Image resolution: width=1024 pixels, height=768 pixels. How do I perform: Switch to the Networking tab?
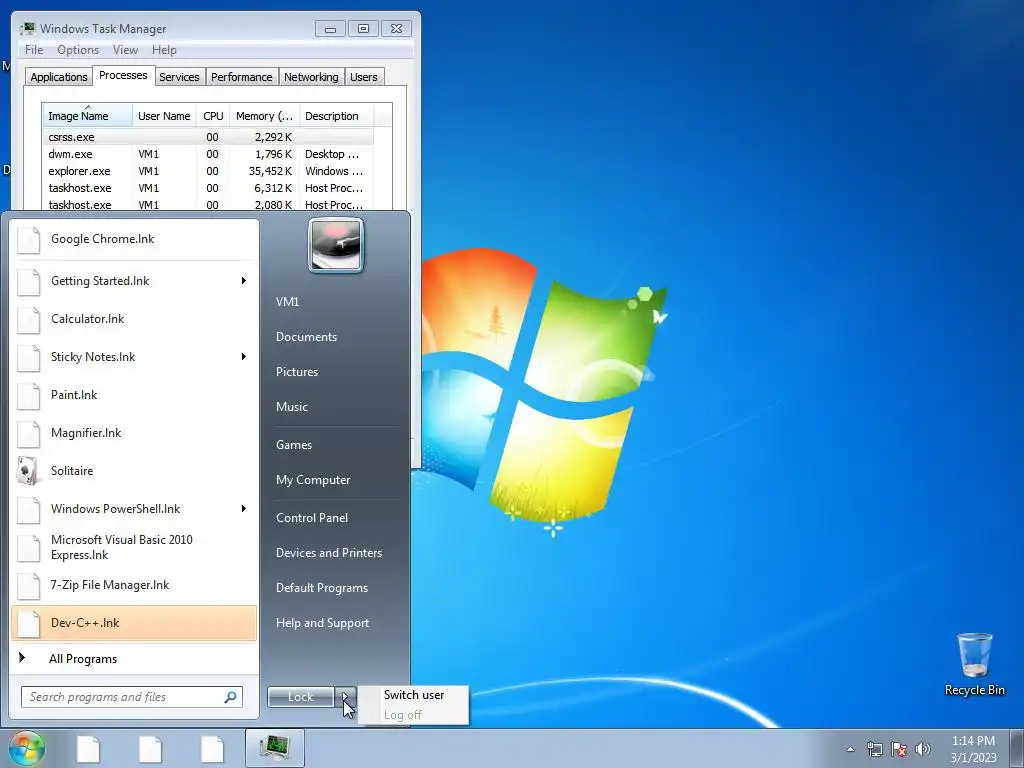pos(311,77)
